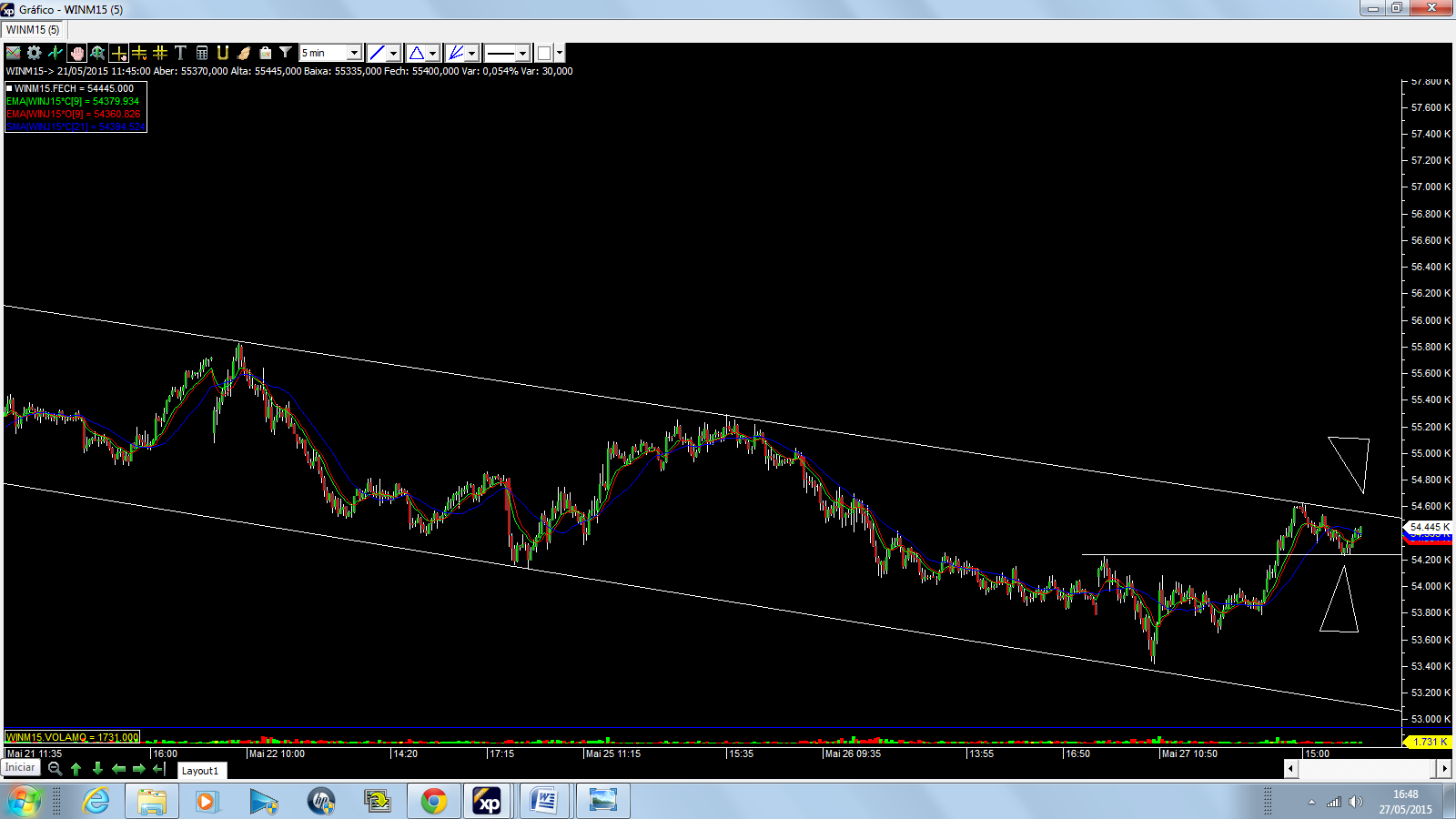
Task: Click the shopping bag order icon
Action: tap(265, 53)
